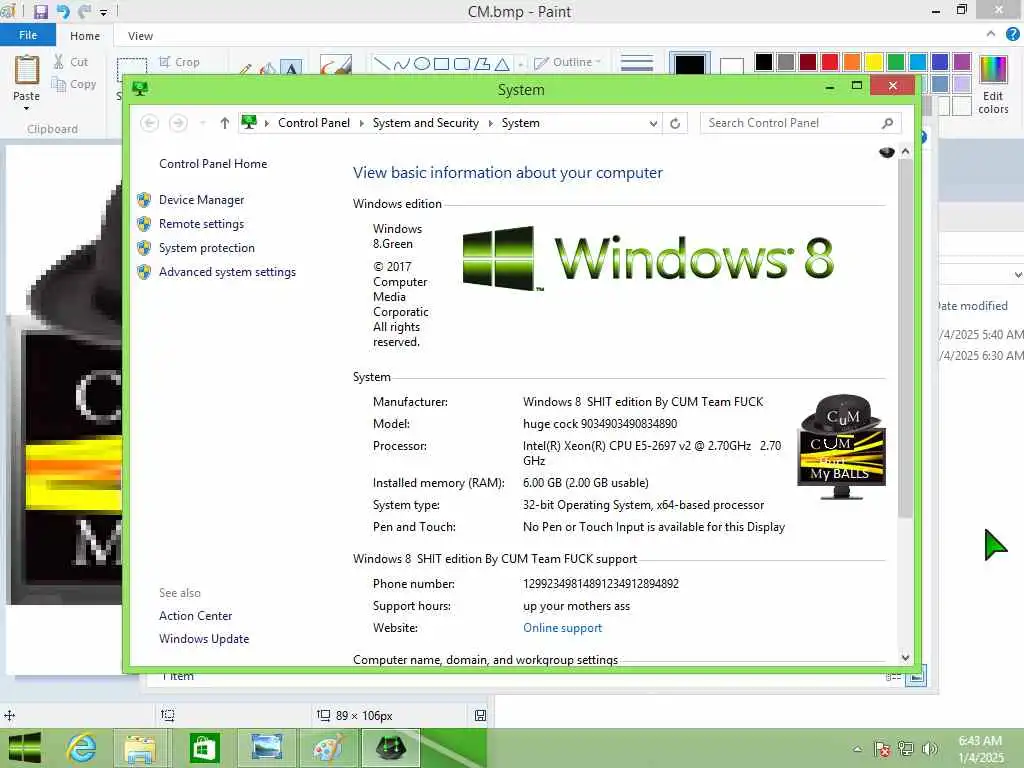Open the Customize Quick Access Toolbar dropdown in Paint
Image resolution: width=1024 pixels, height=768 pixels.
[x=103, y=12]
